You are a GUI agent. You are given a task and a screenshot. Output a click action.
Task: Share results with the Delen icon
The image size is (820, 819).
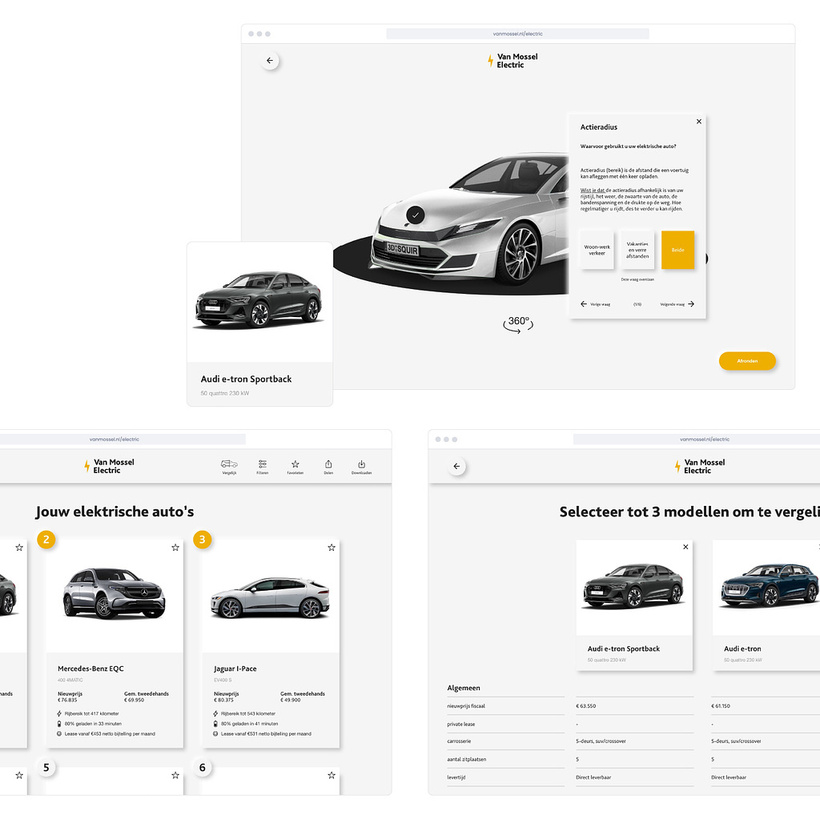[x=328, y=467]
